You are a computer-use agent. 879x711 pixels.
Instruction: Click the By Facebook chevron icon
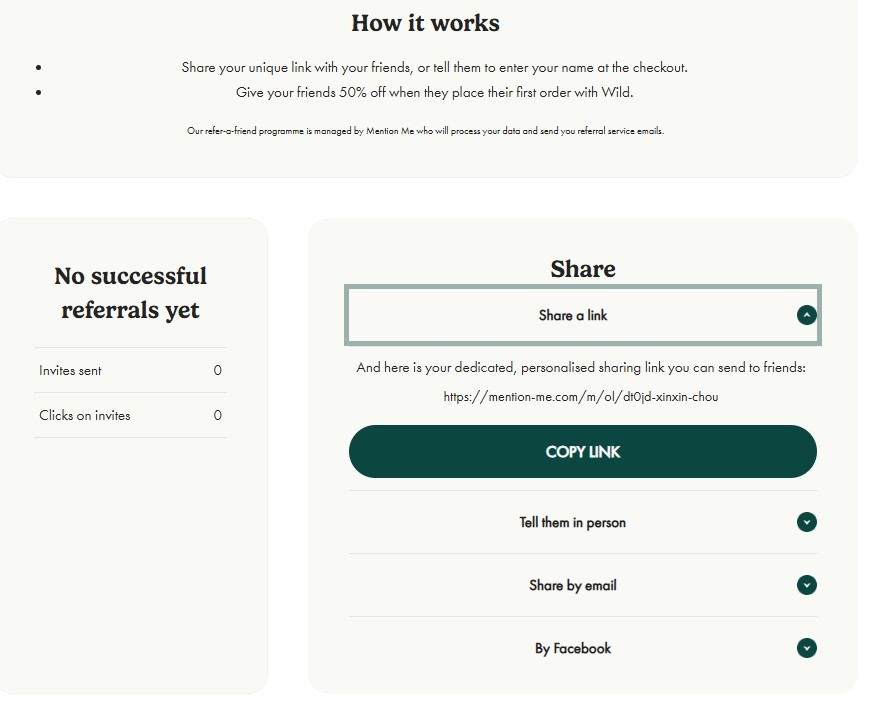(806, 648)
